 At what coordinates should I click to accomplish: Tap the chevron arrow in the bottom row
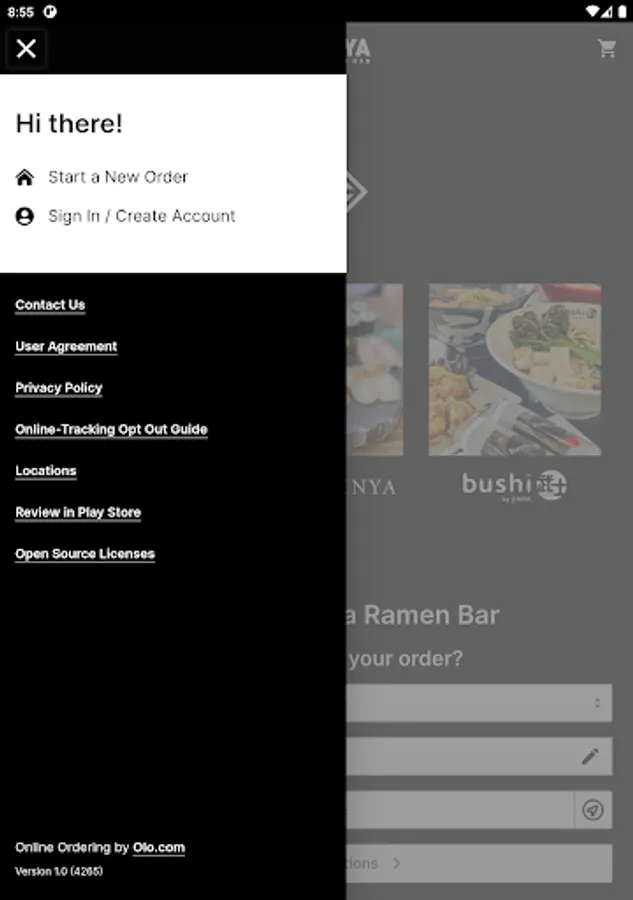click(397, 863)
